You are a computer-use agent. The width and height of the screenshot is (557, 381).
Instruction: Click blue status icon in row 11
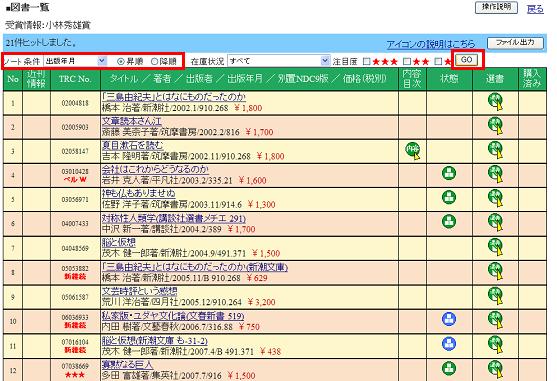click(449, 343)
